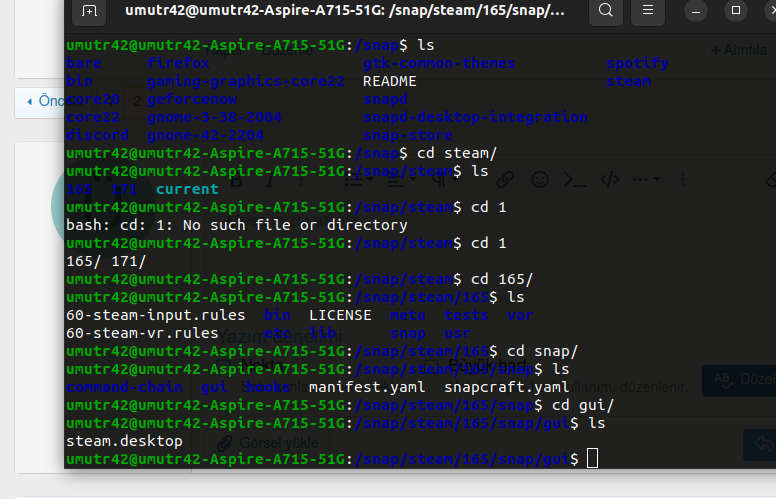776x499 pixels.
Task: Click the </> code block icon
Action: point(610,179)
